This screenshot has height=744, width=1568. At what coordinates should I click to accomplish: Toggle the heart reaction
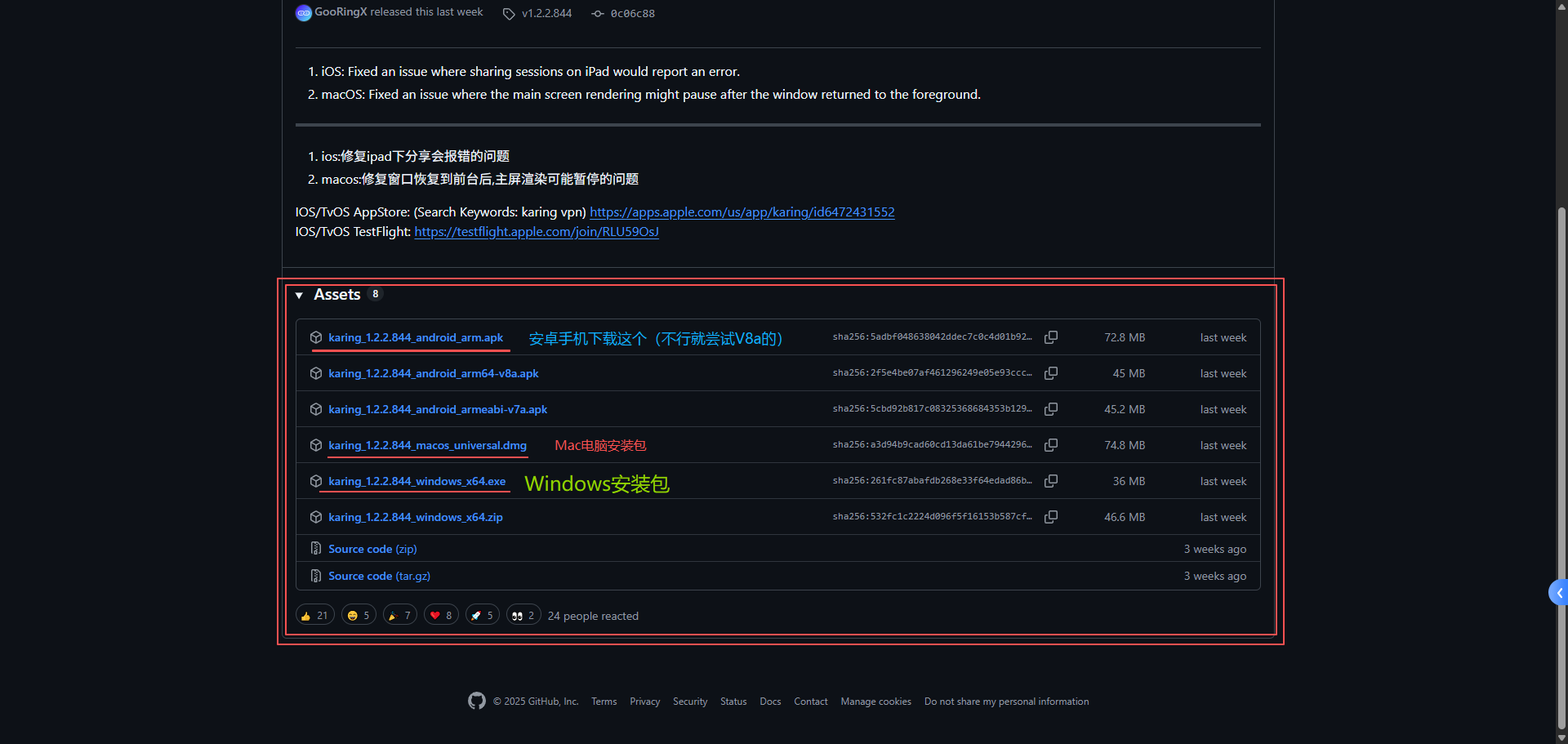pyautogui.click(x=441, y=616)
